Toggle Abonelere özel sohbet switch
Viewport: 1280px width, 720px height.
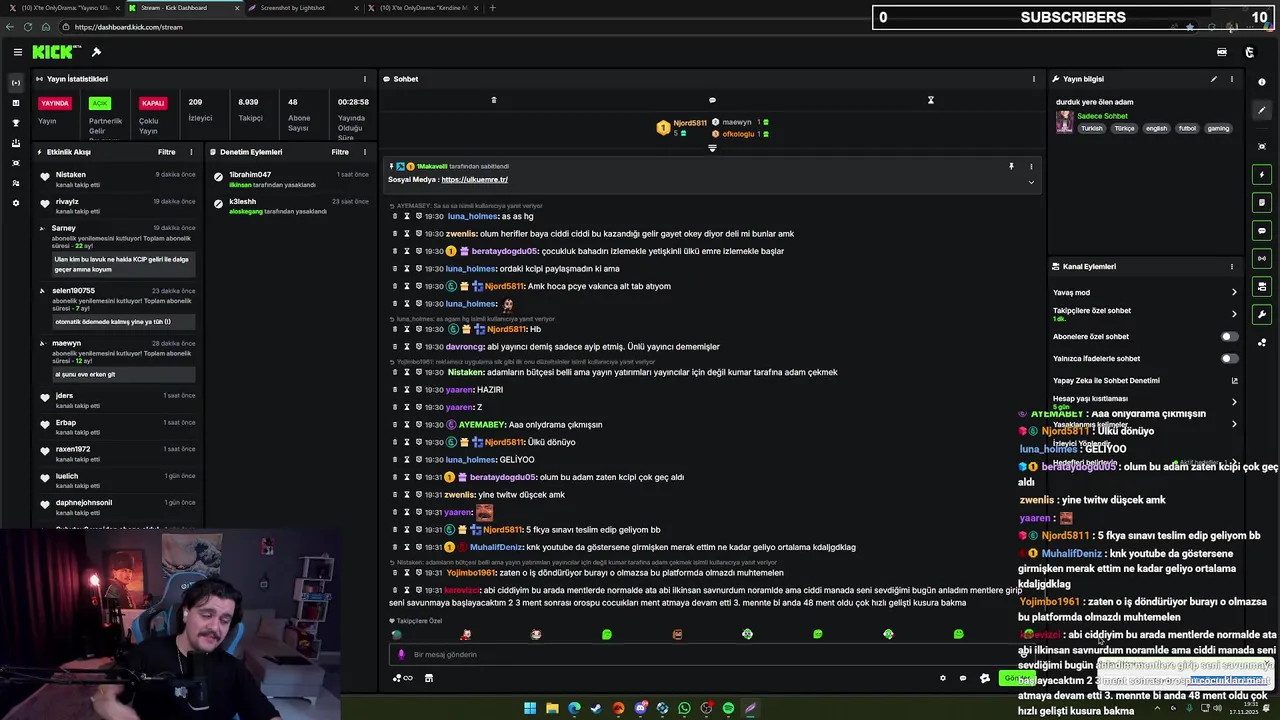pos(1229,337)
